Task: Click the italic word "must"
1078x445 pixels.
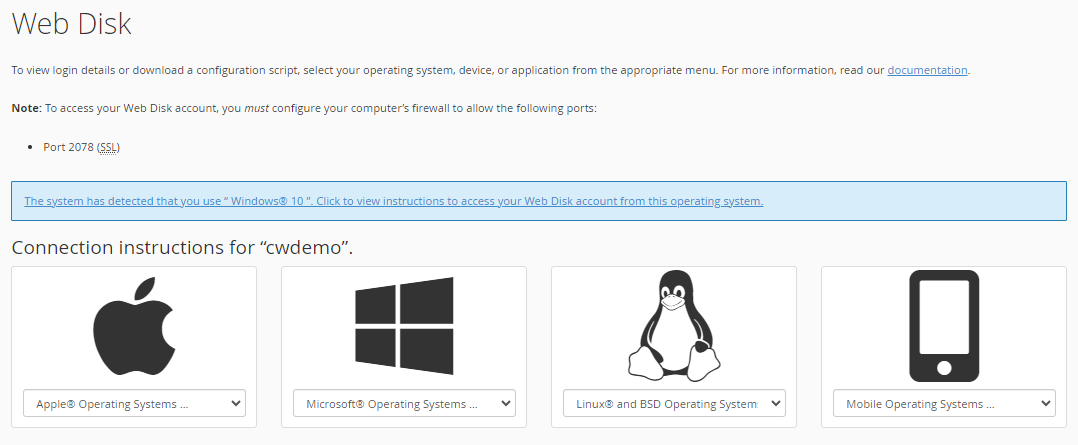Action: (x=257, y=107)
